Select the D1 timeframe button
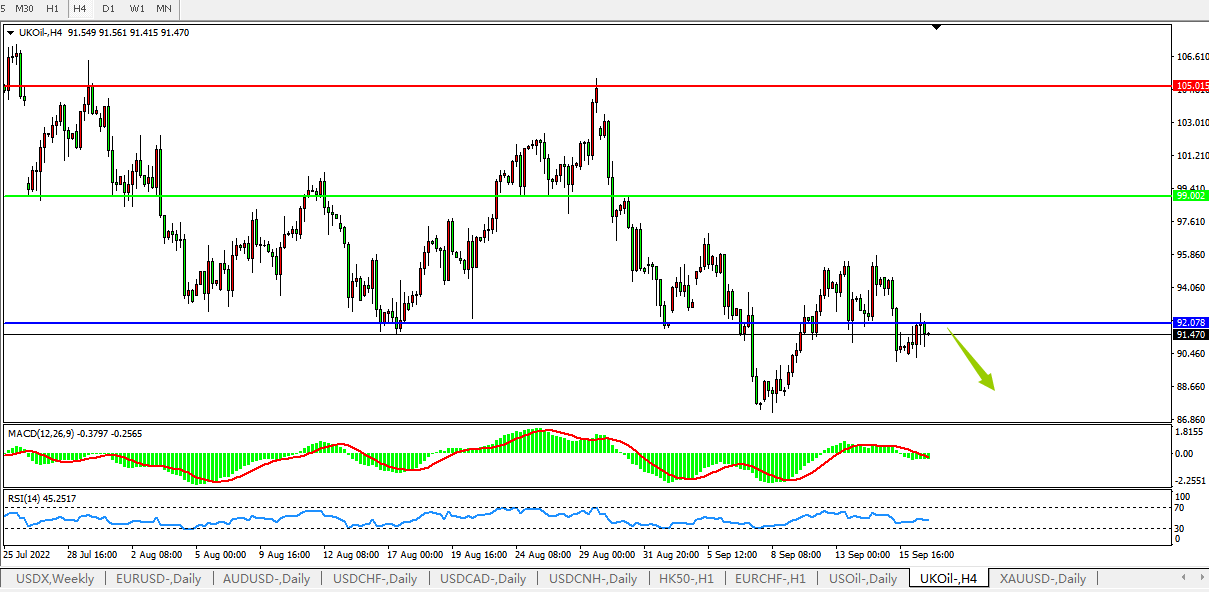The image size is (1209, 592). point(108,8)
